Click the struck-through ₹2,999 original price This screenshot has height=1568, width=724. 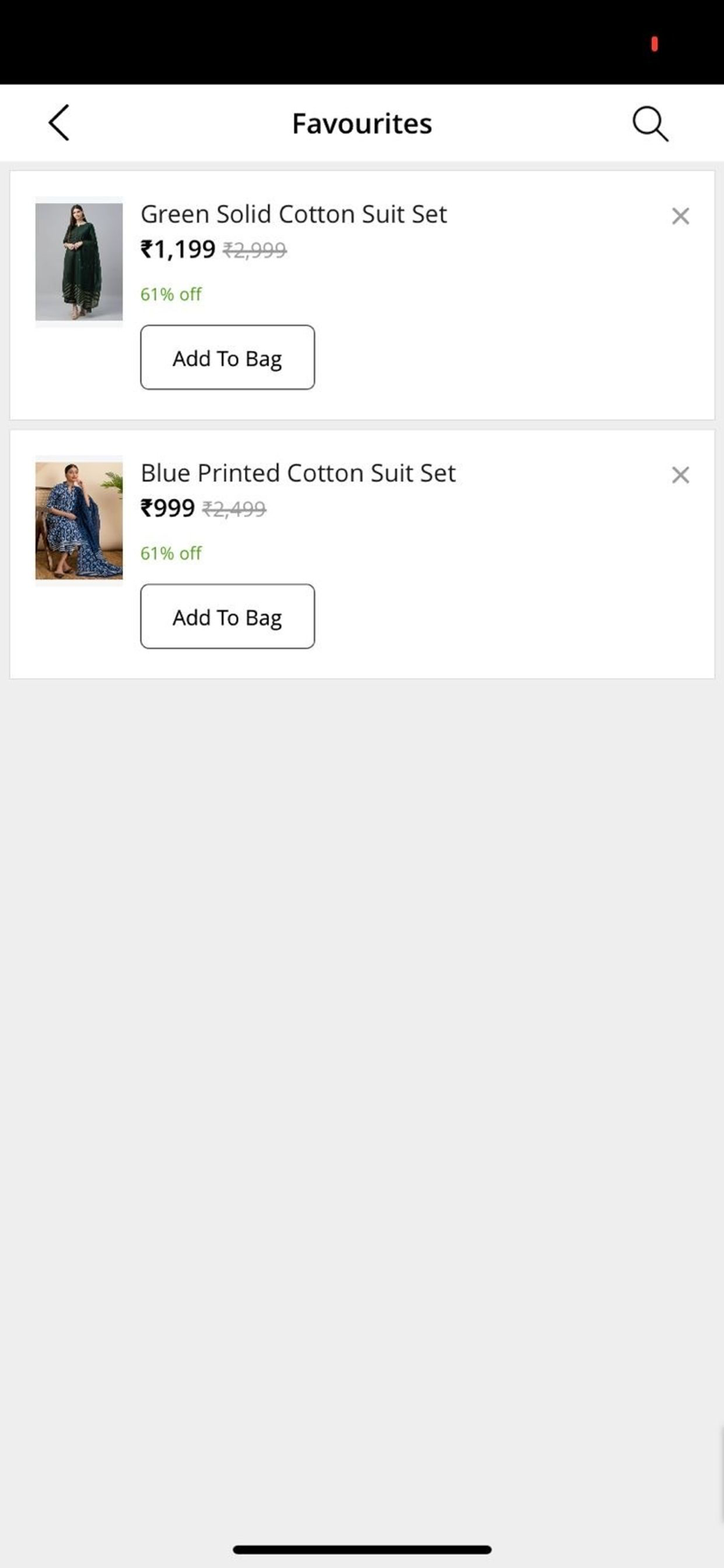click(255, 250)
